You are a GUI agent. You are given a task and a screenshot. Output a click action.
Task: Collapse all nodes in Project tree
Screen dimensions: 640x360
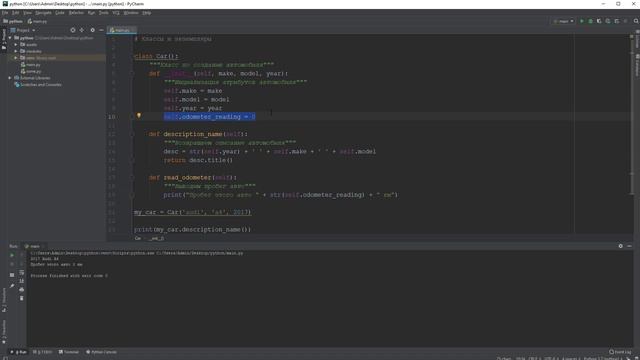(82, 30)
